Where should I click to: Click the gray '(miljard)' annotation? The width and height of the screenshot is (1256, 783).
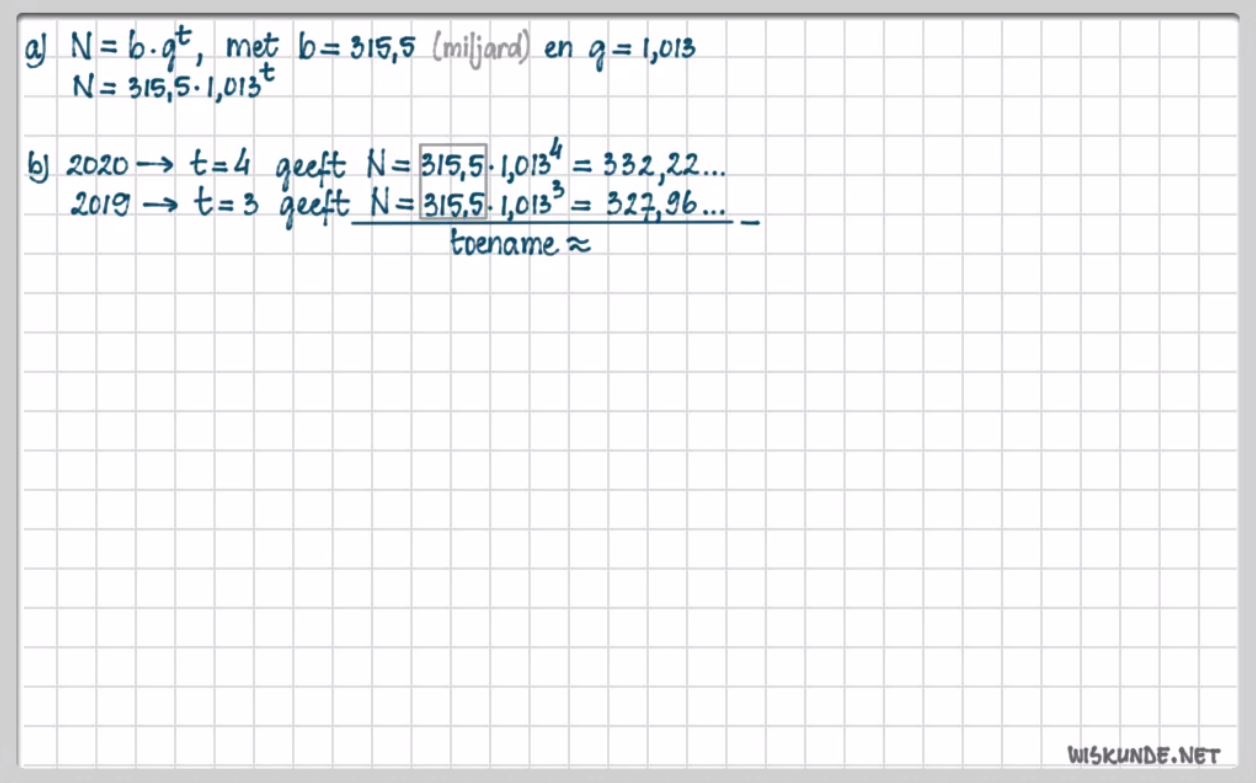(481, 48)
